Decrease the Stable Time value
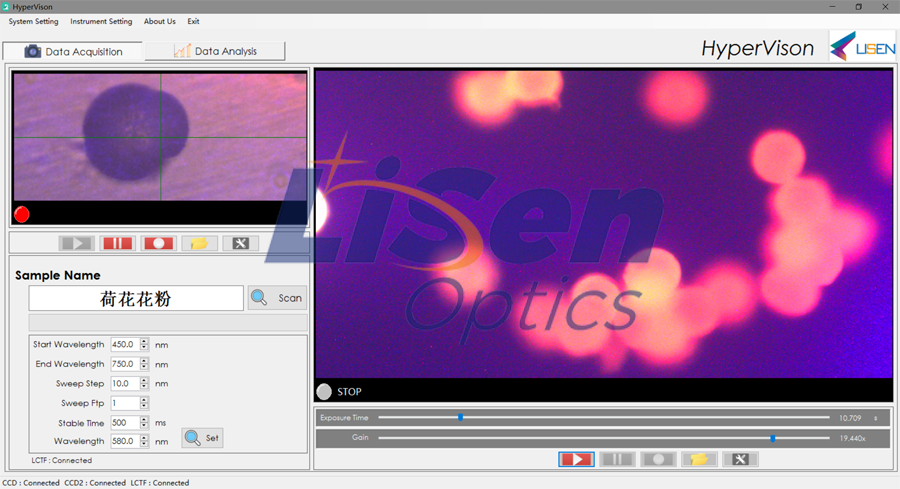This screenshot has width=900, height=489. (144, 426)
